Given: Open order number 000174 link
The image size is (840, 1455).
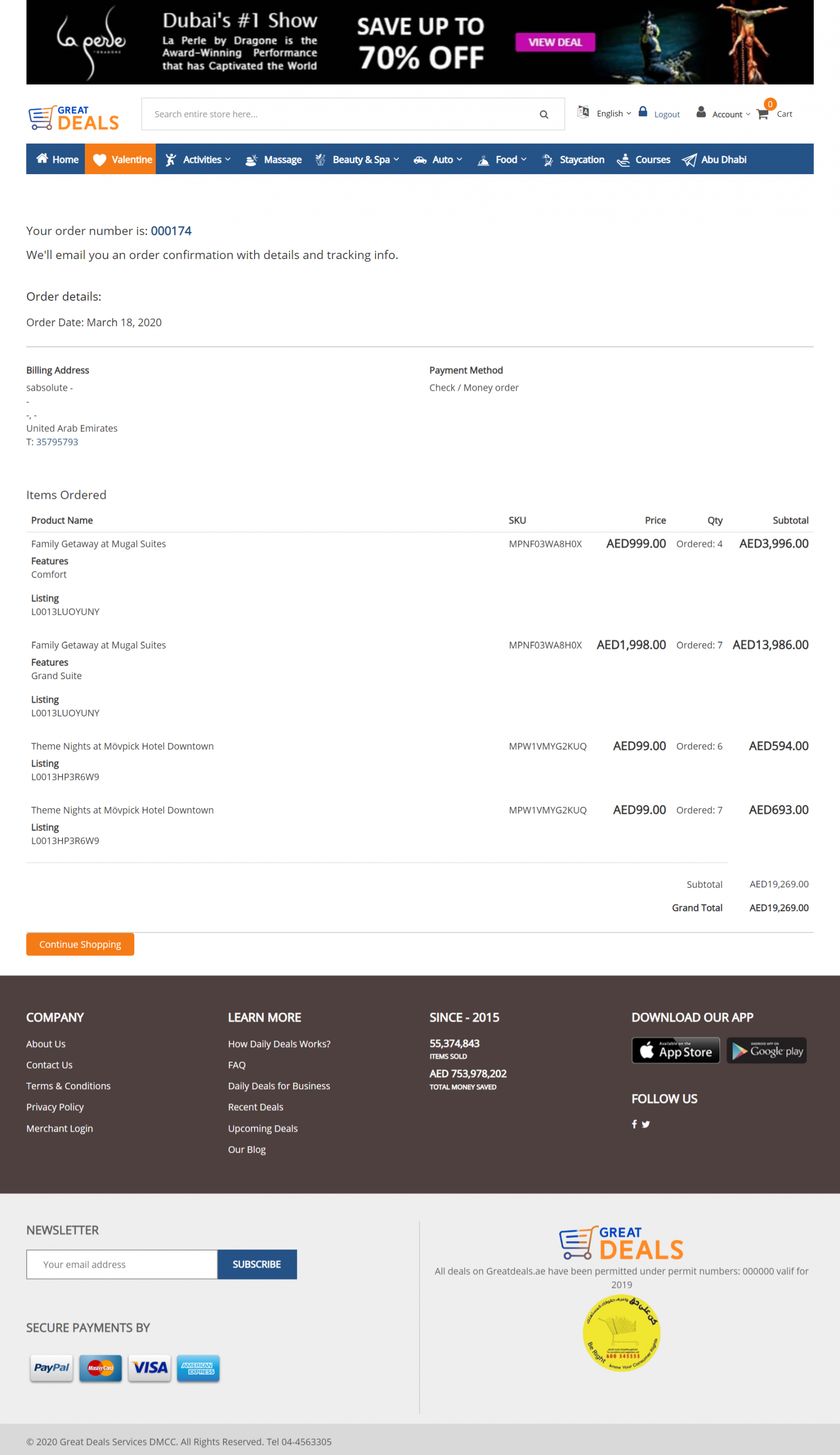Looking at the screenshot, I should pyautogui.click(x=171, y=231).
